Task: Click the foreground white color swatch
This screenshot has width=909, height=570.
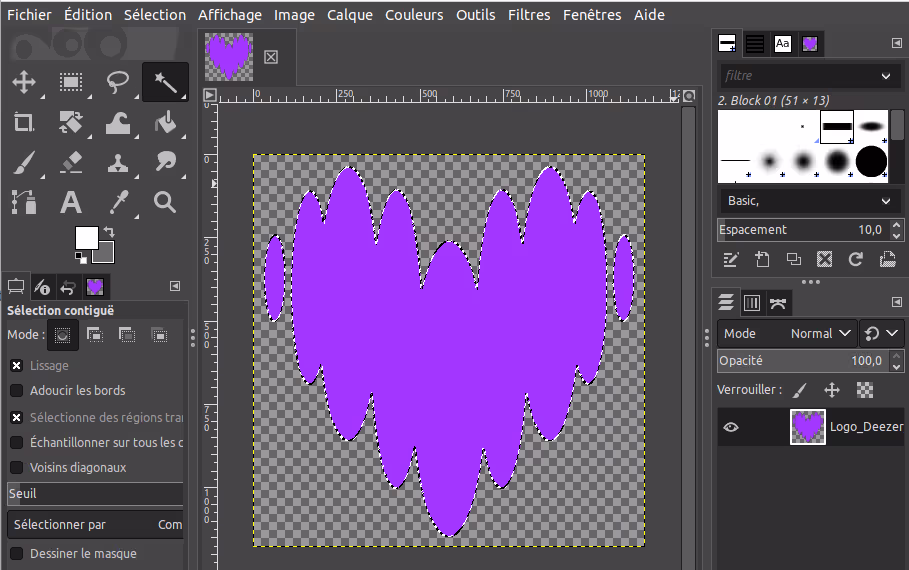Action: pyautogui.click(x=86, y=238)
